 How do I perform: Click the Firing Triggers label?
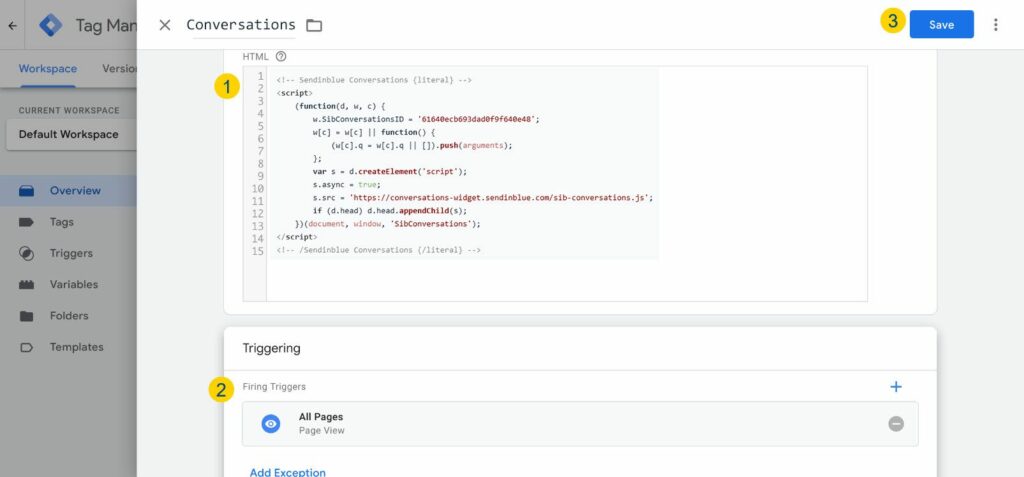click(x=274, y=387)
